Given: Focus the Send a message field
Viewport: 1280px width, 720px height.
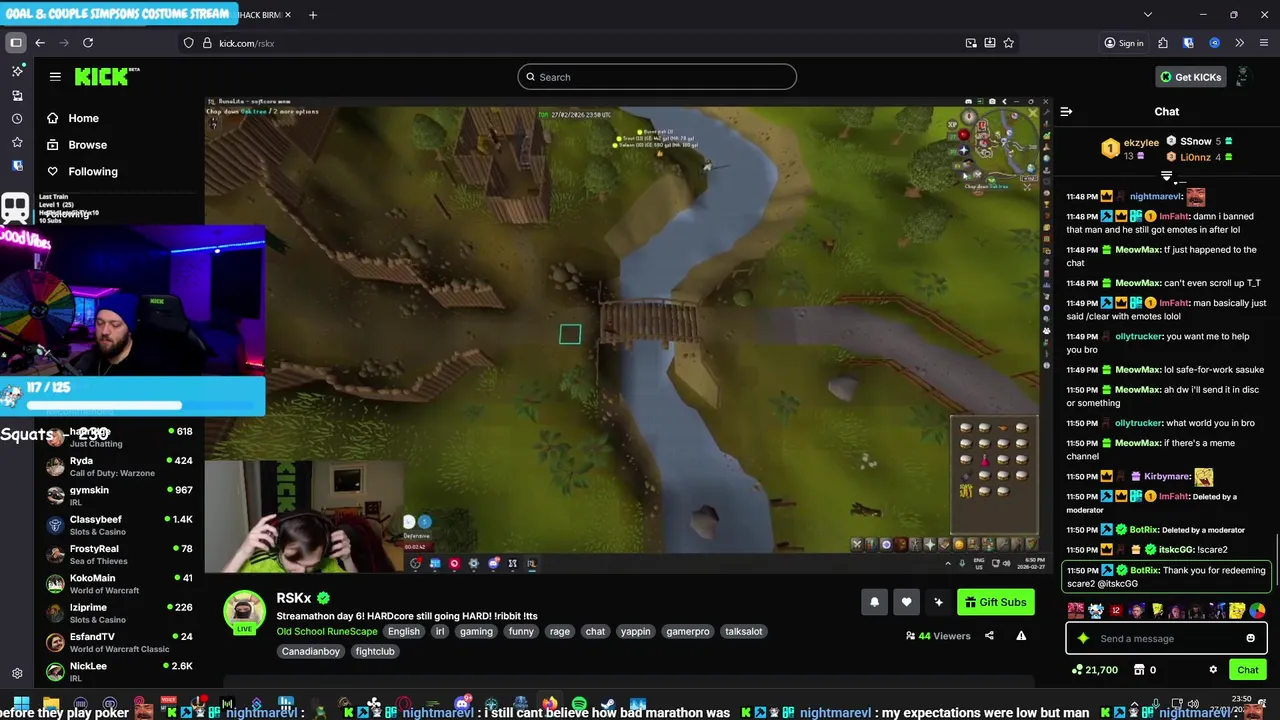Looking at the screenshot, I should coord(1166,638).
